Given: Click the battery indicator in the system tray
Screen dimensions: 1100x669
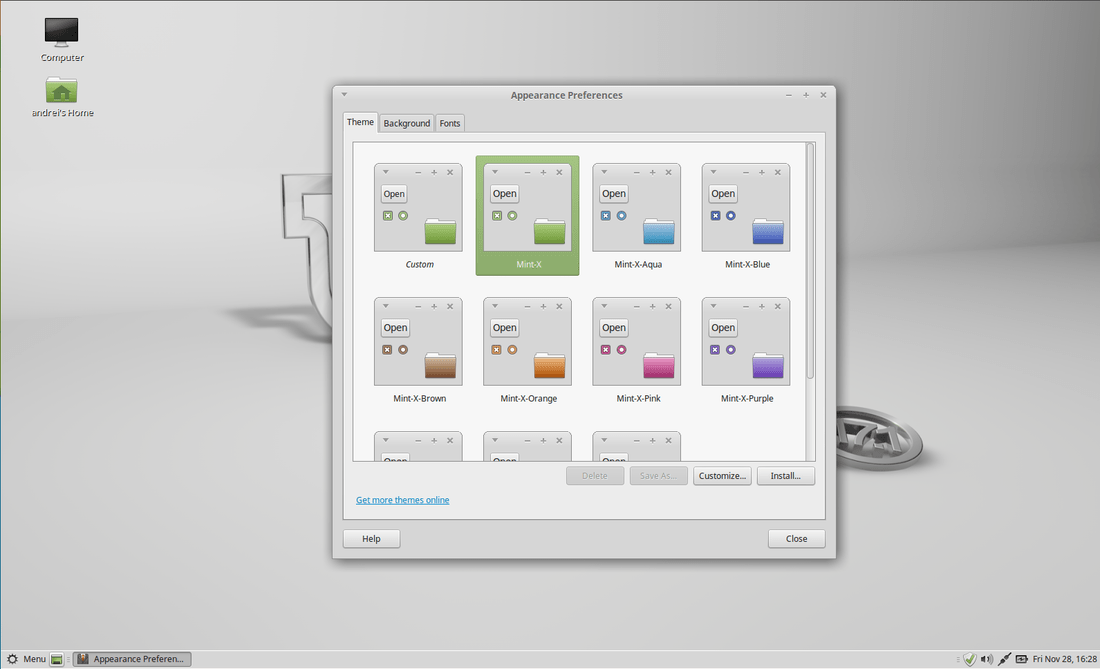Looking at the screenshot, I should click(x=1021, y=659).
